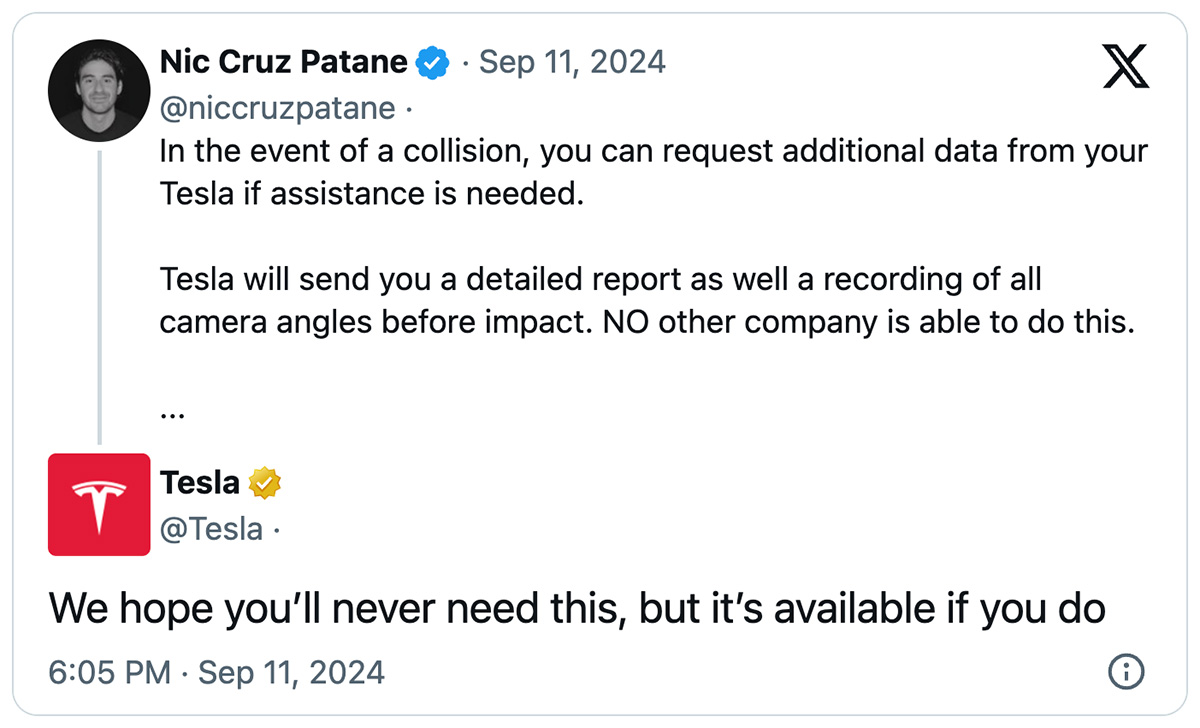Open the X logo in corner
Image resolution: width=1200 pixels, height=728 pixels.
pos(1125,67)
